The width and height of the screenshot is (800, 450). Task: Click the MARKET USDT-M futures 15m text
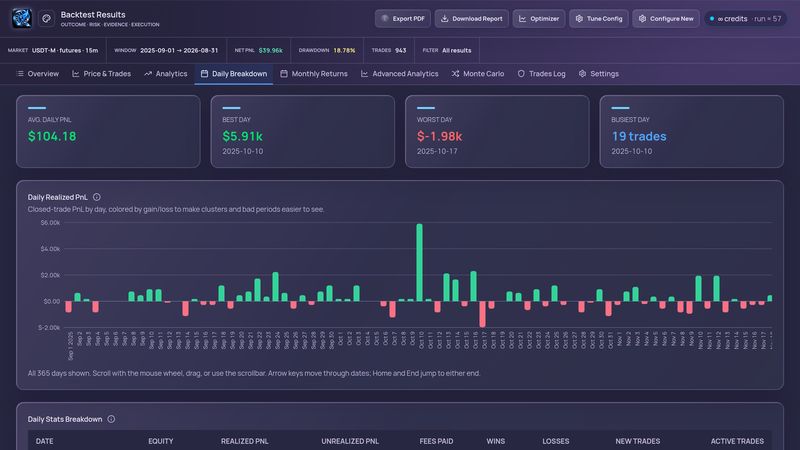tap(65, 51)
